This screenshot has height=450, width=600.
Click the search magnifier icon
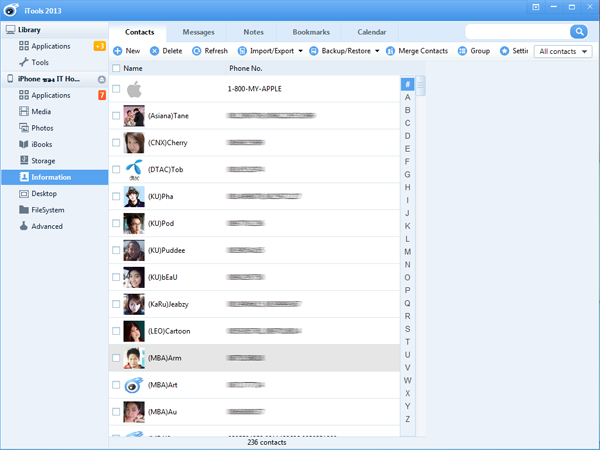(578, 32)
